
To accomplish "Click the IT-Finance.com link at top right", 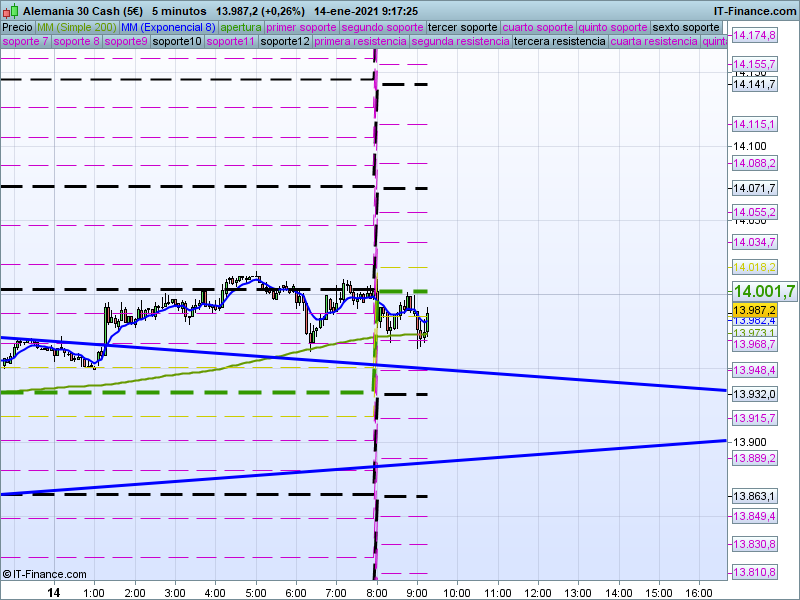I will click(x=757, y=11).
